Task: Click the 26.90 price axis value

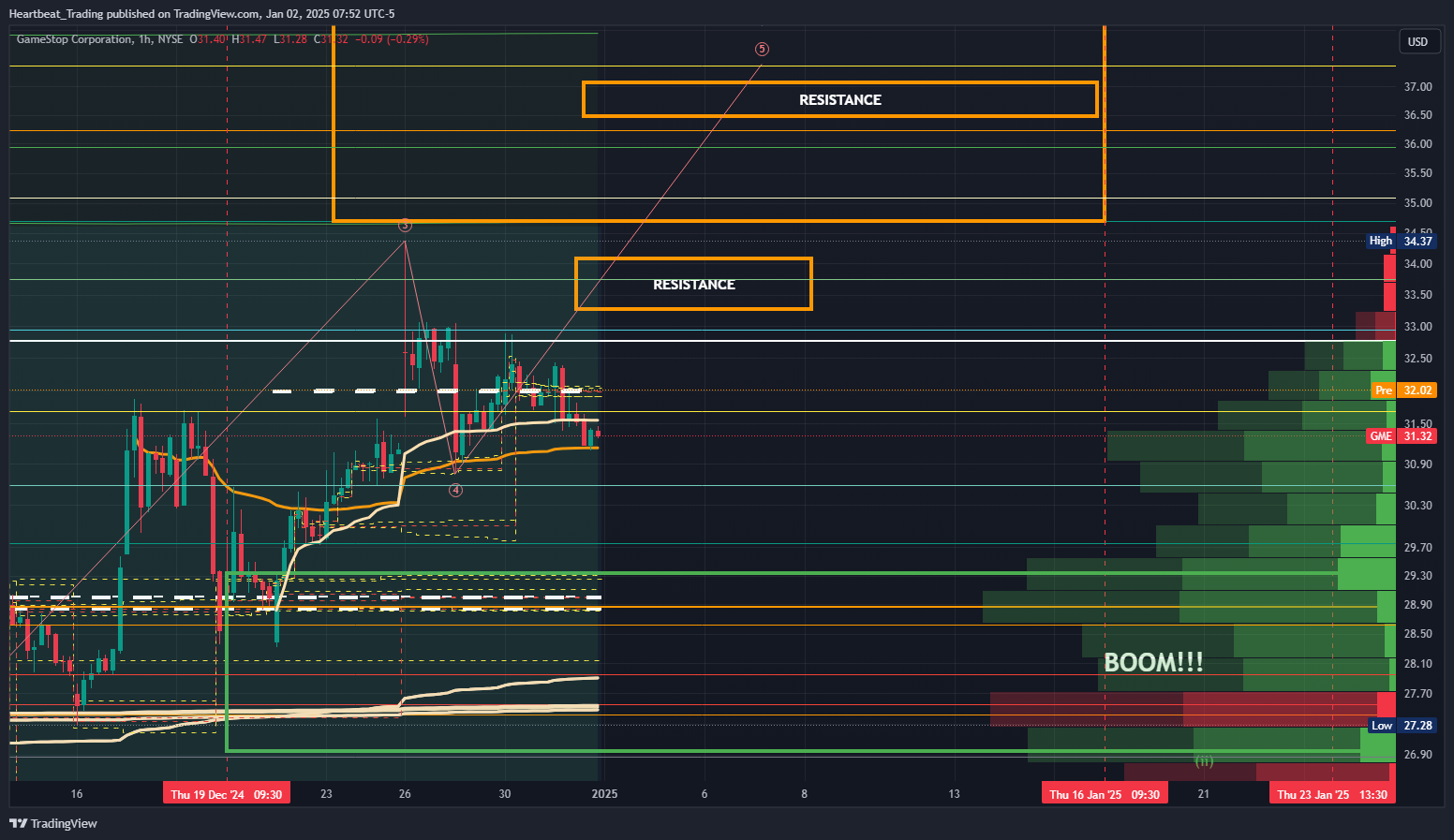Action: (1417, 755)
